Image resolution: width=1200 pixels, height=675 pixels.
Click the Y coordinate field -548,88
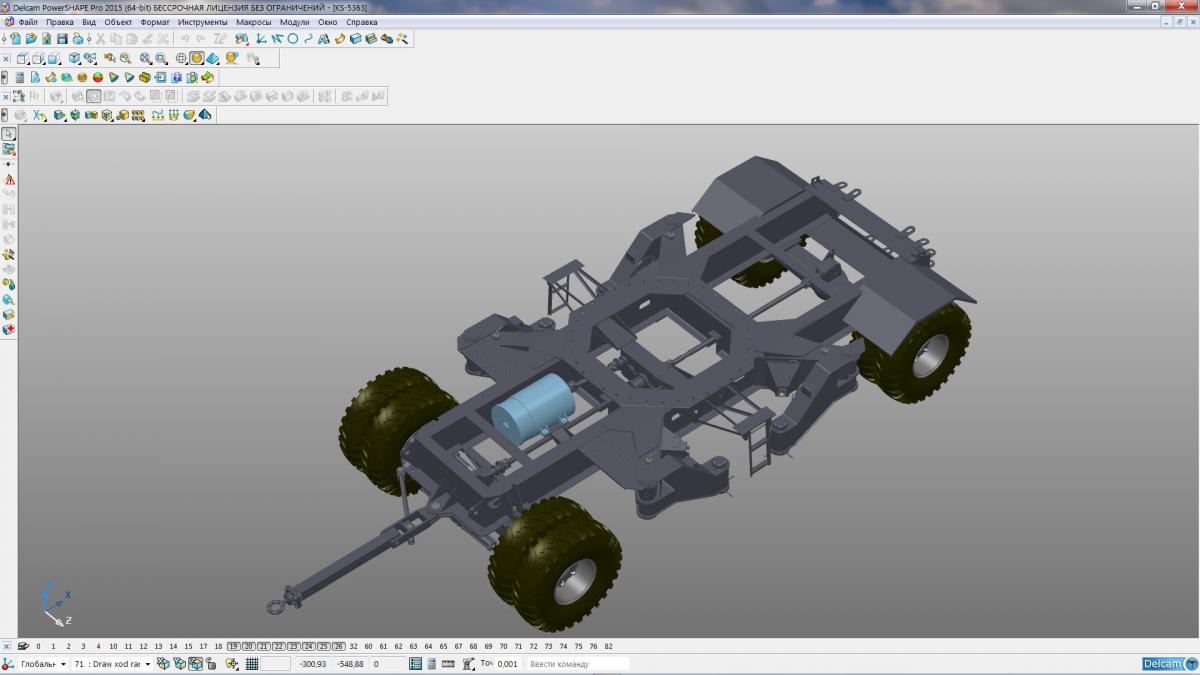click(350, 663)
